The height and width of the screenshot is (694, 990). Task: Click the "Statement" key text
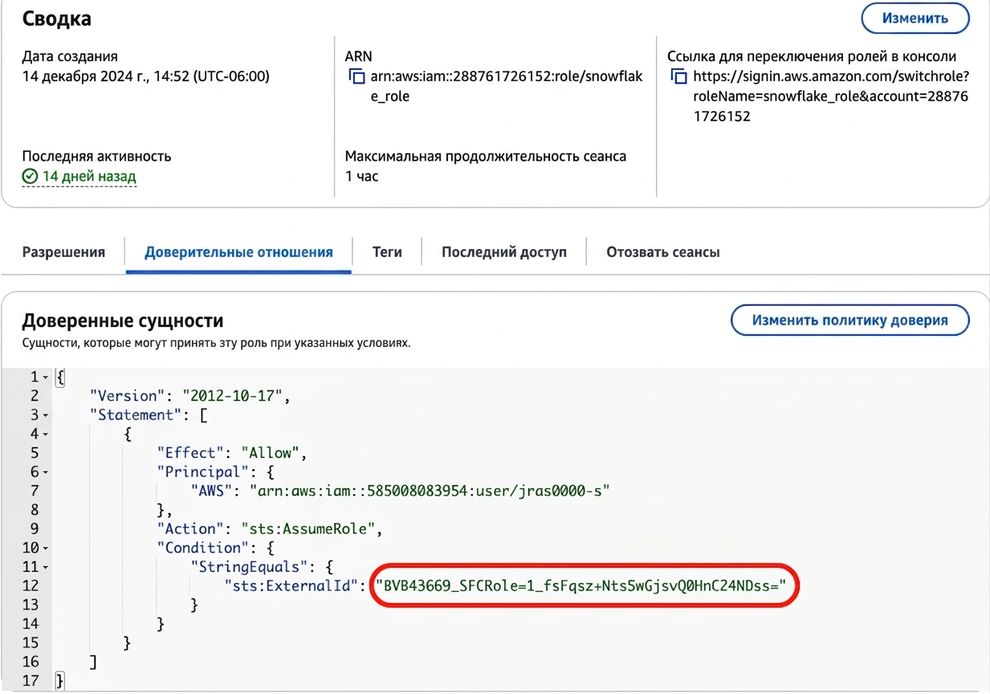coord(136,415)
